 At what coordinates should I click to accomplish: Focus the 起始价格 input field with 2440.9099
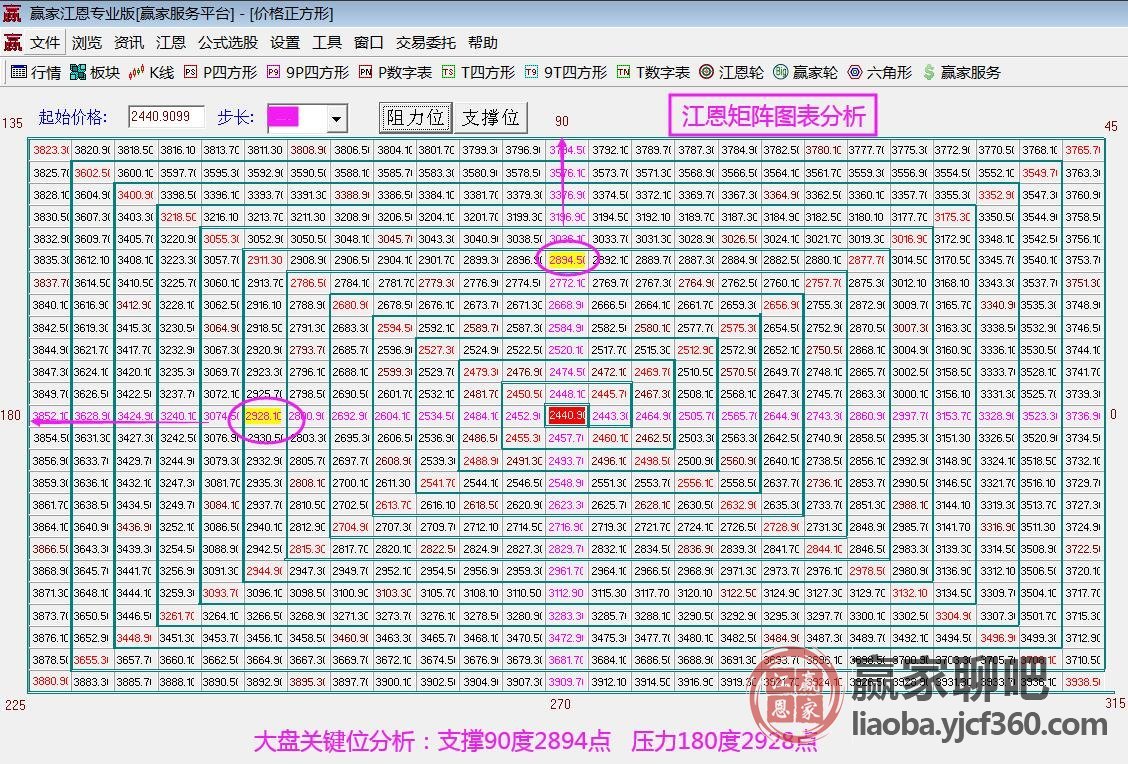(166, 117)
